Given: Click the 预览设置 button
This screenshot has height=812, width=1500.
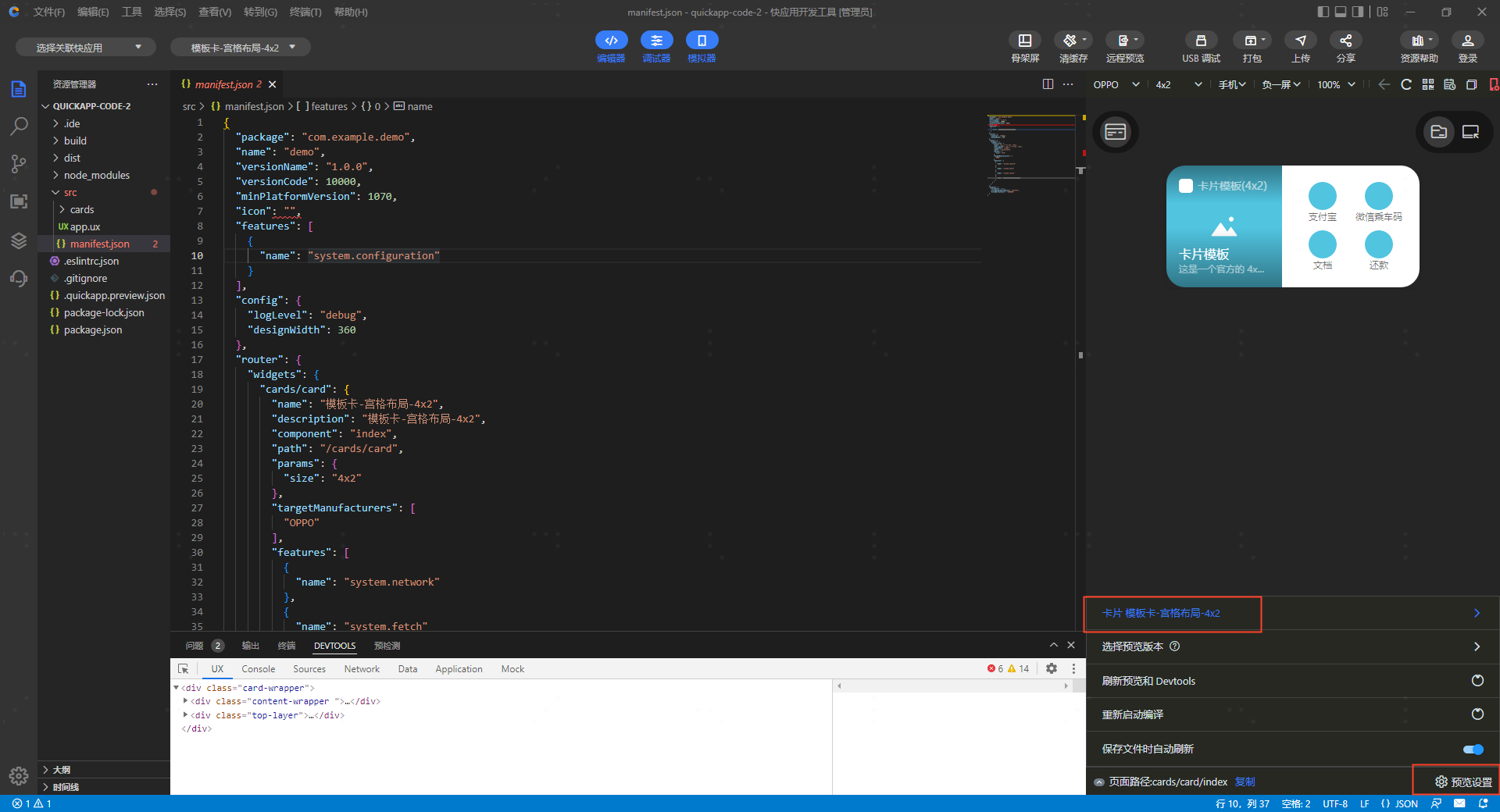Looking at the screenshot, I should pos(1462,782).
